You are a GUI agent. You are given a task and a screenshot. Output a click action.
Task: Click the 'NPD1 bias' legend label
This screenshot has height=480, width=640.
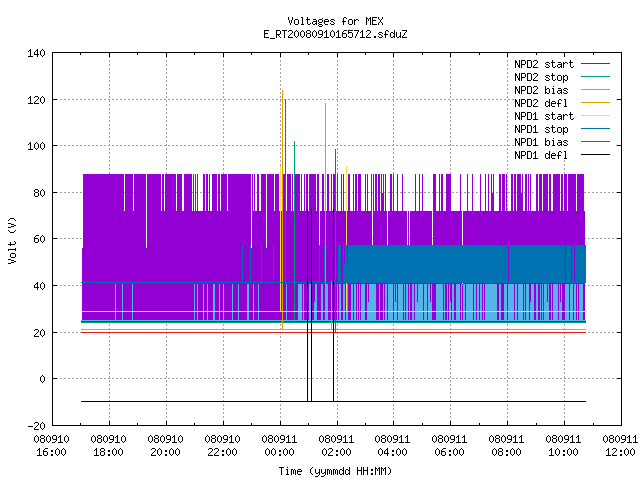coord(541,142)
